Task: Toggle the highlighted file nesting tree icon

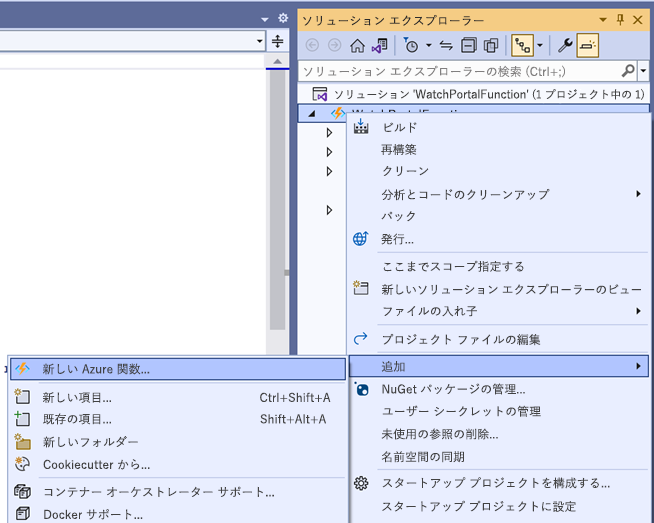Action: pyautogui.click(x=523, y=45)
